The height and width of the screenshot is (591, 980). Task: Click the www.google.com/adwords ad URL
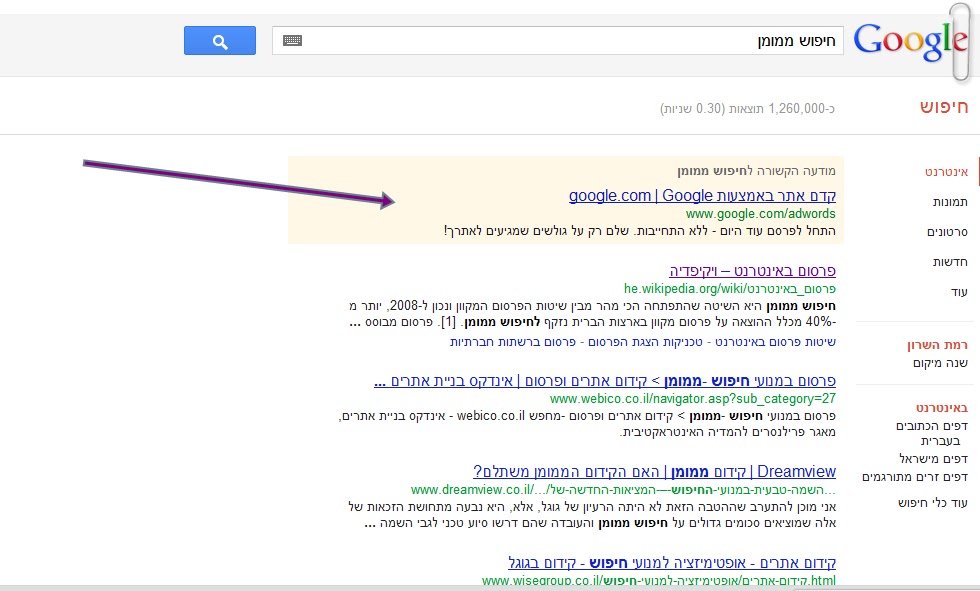[x=761, y=214]
